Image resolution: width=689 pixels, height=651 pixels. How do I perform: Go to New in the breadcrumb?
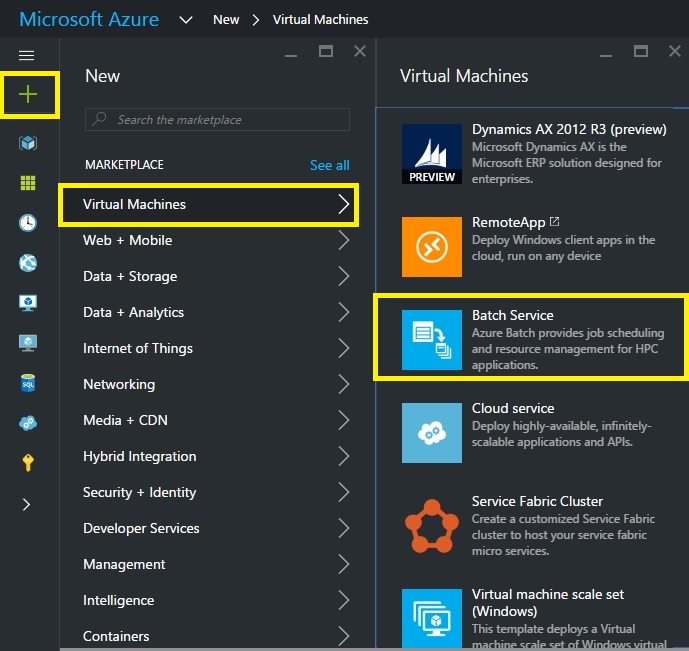coord(226,20)
